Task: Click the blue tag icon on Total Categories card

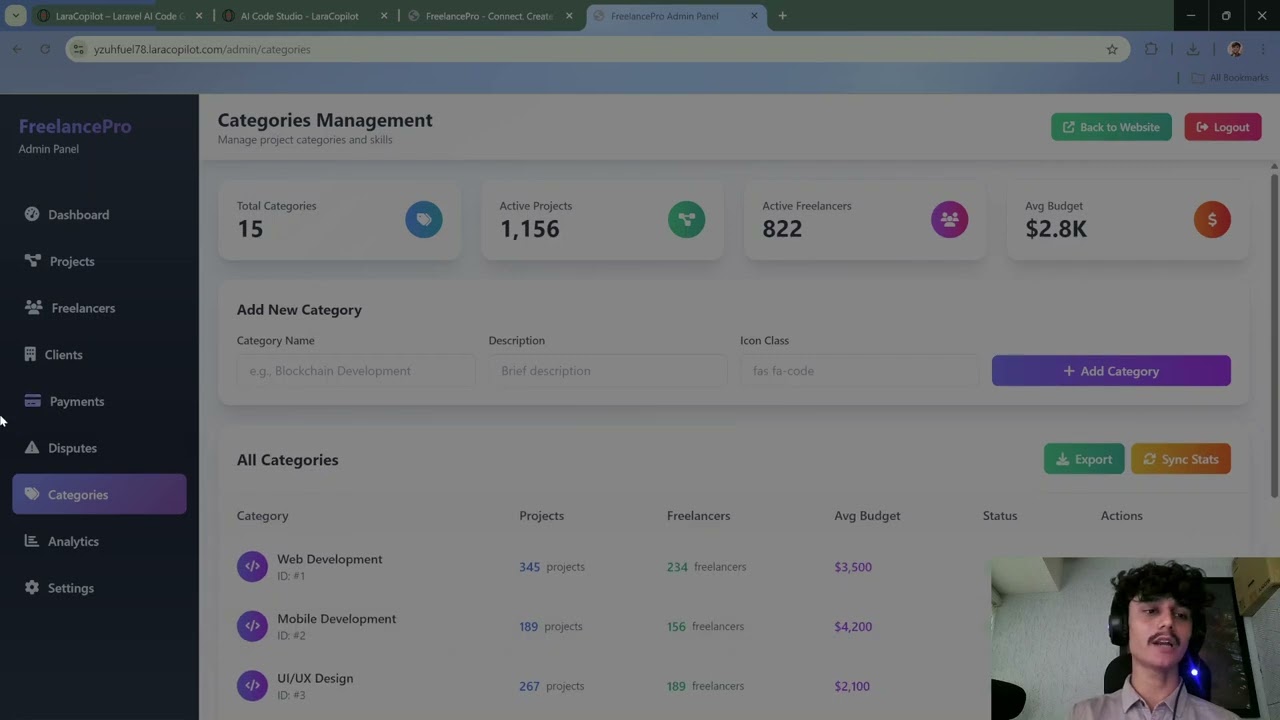Action: coord(424,219)
